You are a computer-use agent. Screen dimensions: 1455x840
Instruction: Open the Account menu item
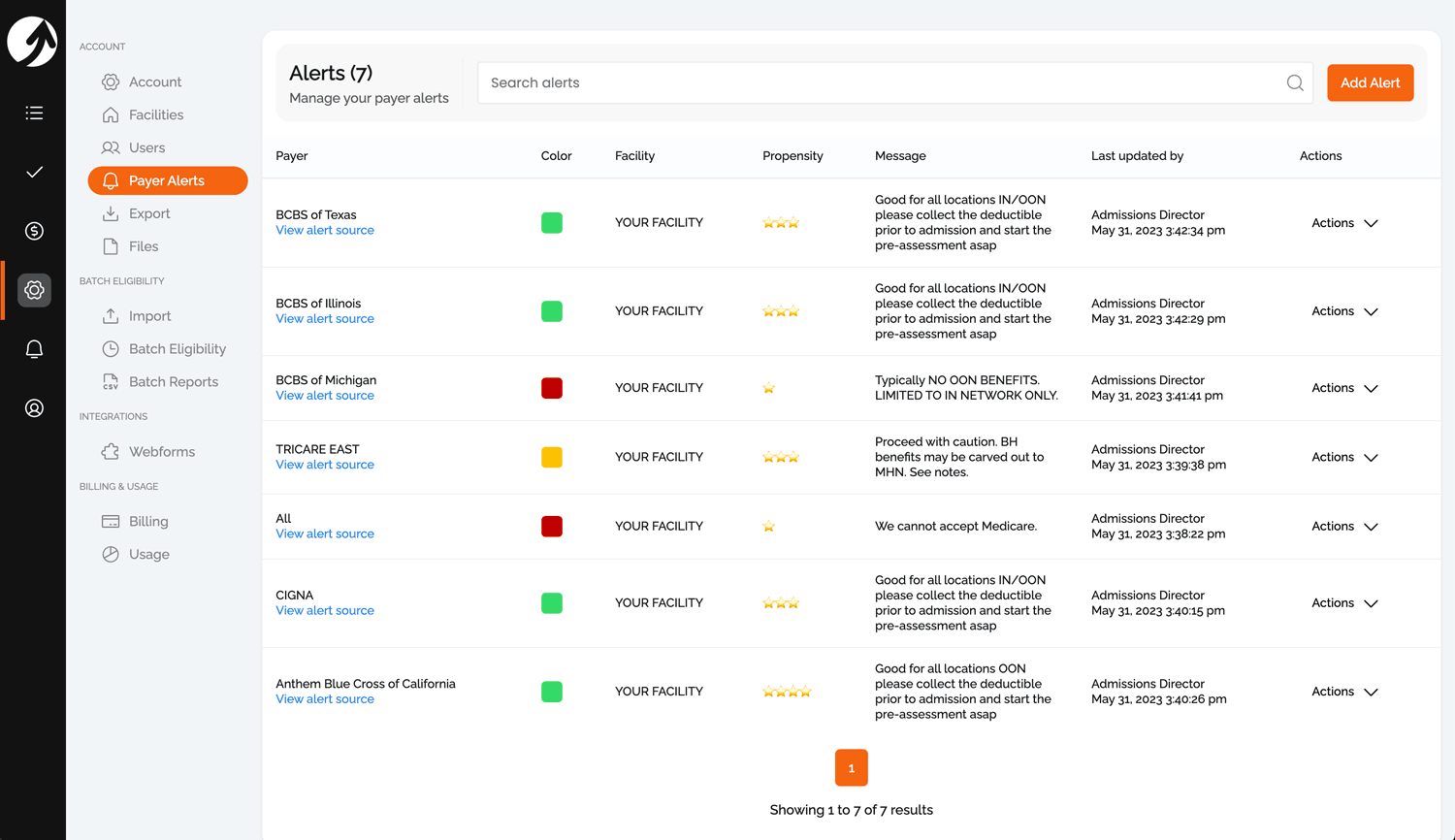click(155, 81)
